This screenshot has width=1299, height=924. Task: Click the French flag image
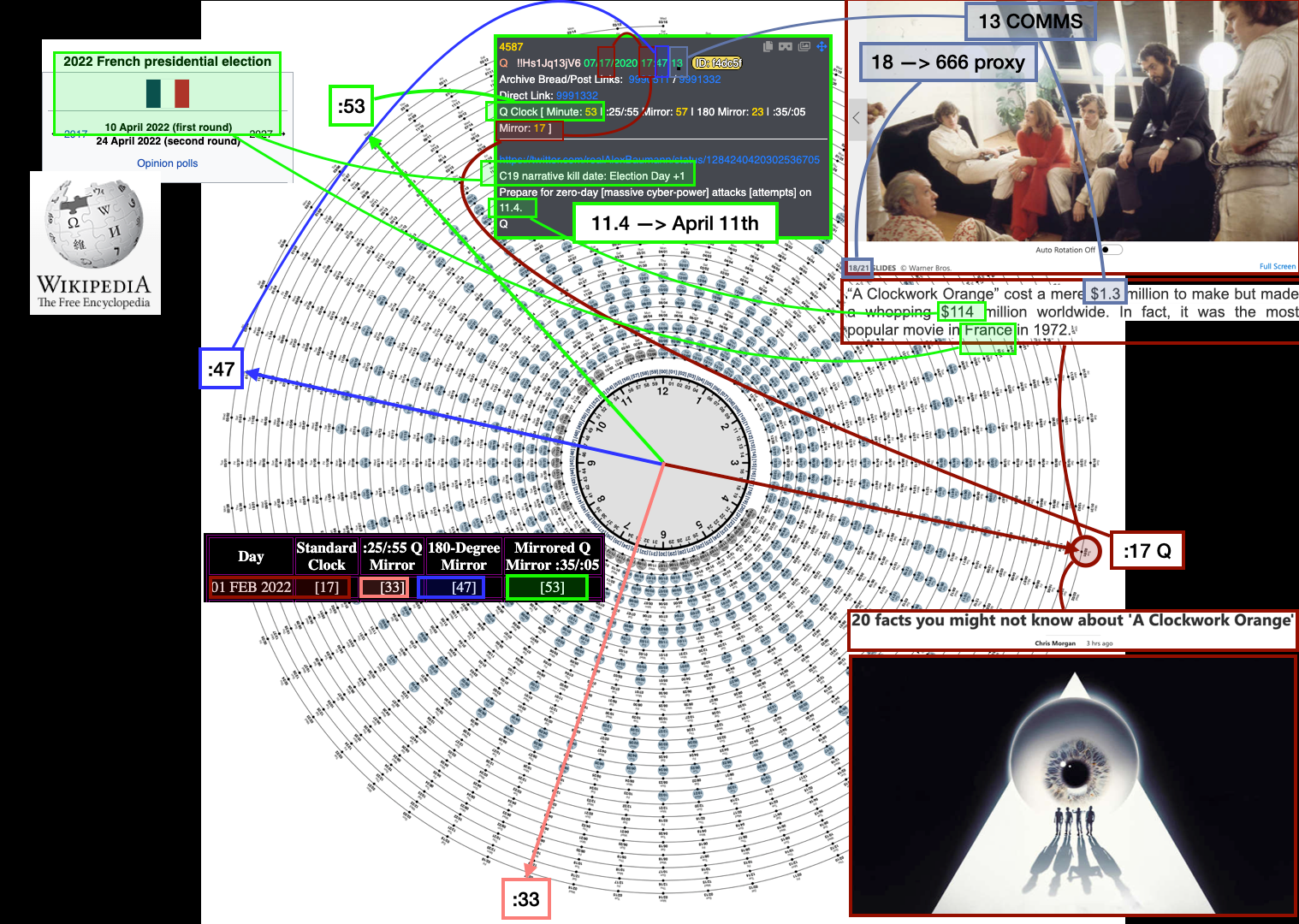pyautogui.click(x=168, y=92)
